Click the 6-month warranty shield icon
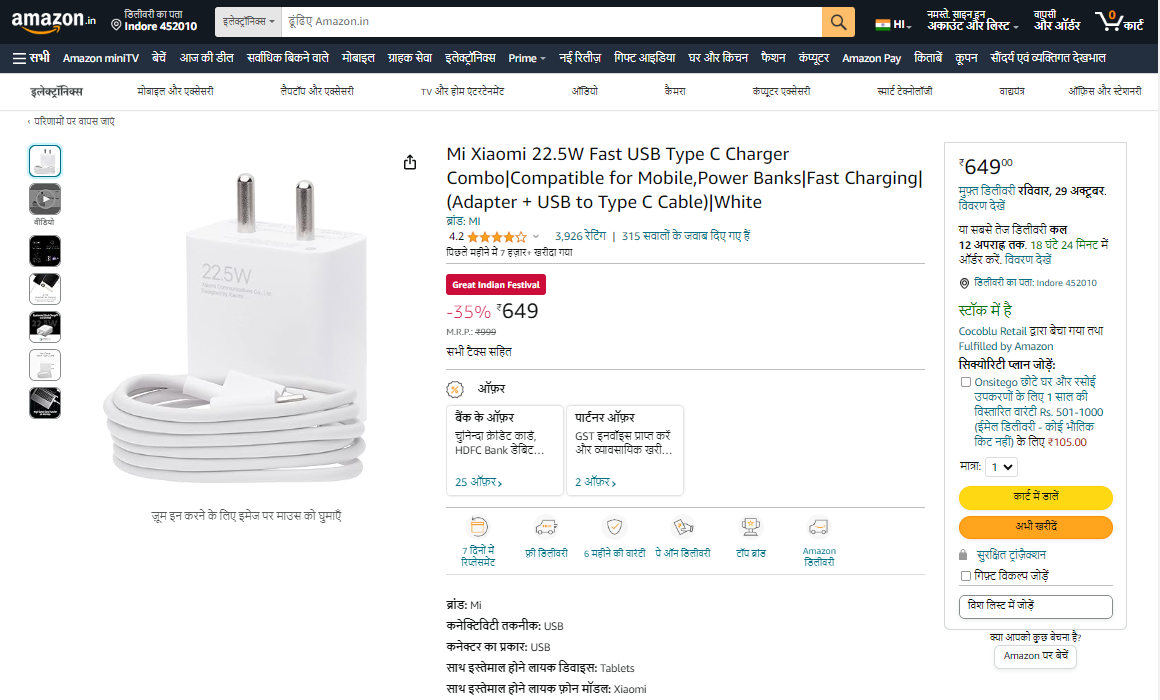The height and width of the screenshot is (700, 1160). [615, 527]
